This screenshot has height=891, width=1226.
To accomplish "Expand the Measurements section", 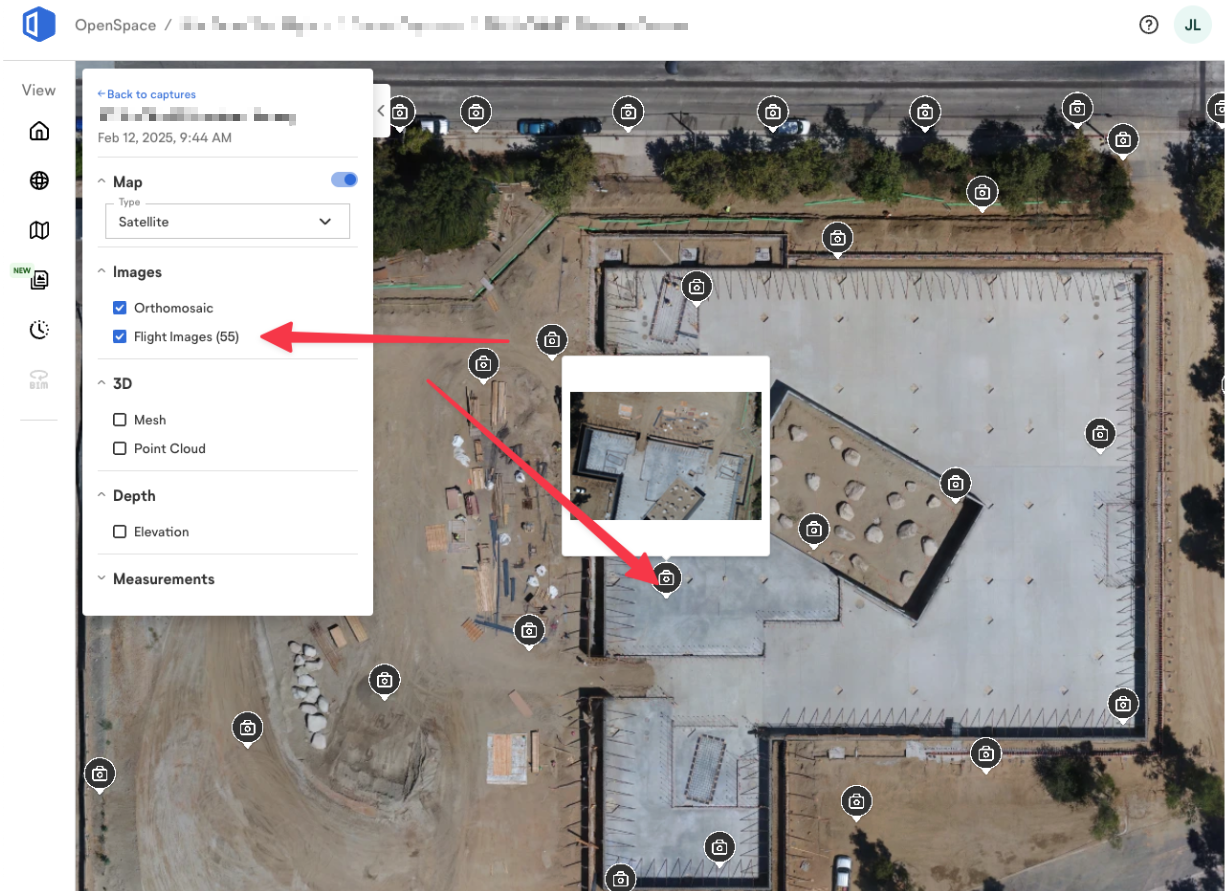I will (x=101, y=578).
